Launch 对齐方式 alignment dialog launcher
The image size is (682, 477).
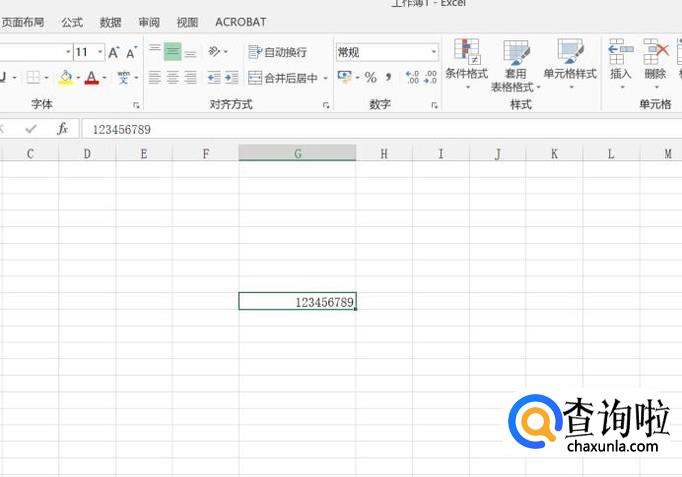coord(326,105)
